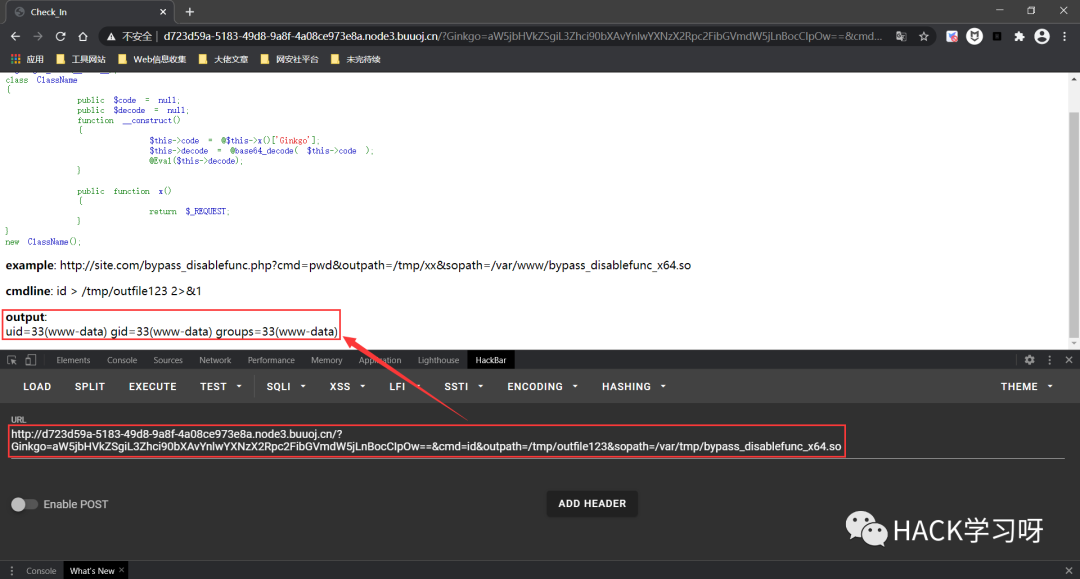Screen dimensions: 1080x579
Task: Select the What's New drawer tab
Action: pos(92,571)
